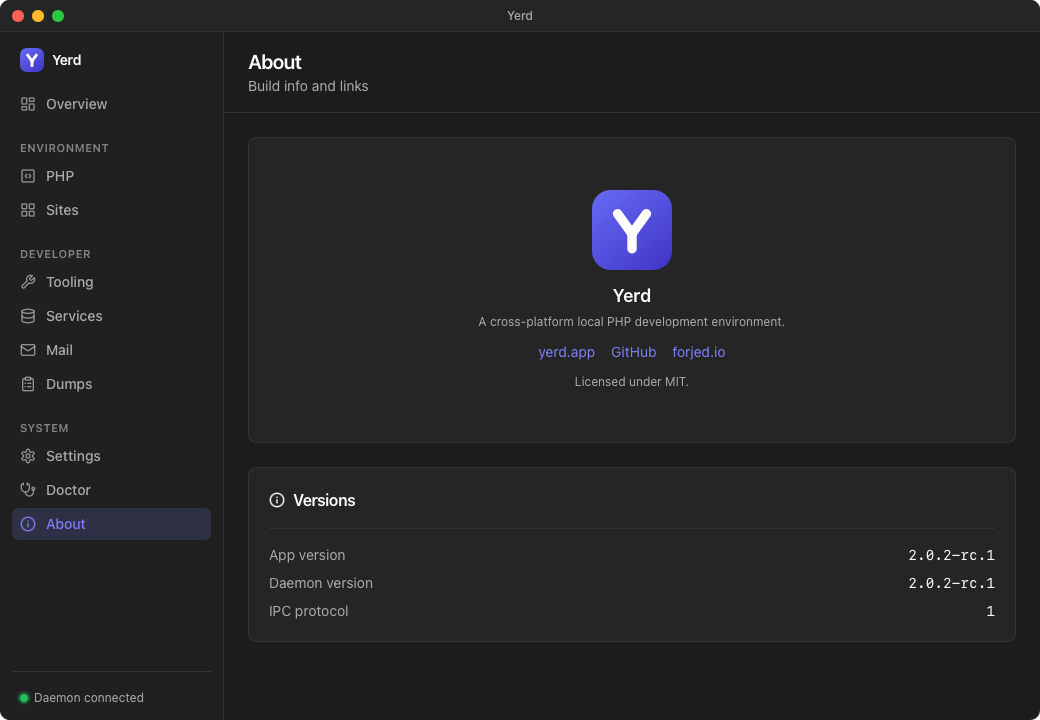Click the Licensed under MIT text

pos(631,382)
